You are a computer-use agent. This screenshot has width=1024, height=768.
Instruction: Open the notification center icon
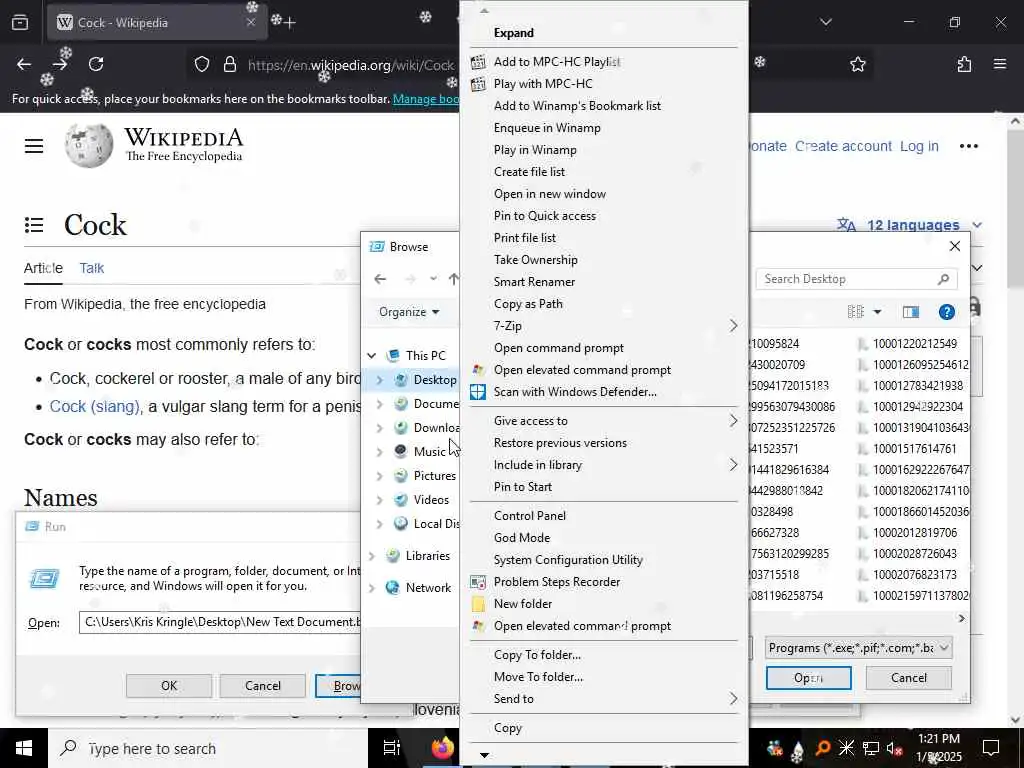click(991, 748)
